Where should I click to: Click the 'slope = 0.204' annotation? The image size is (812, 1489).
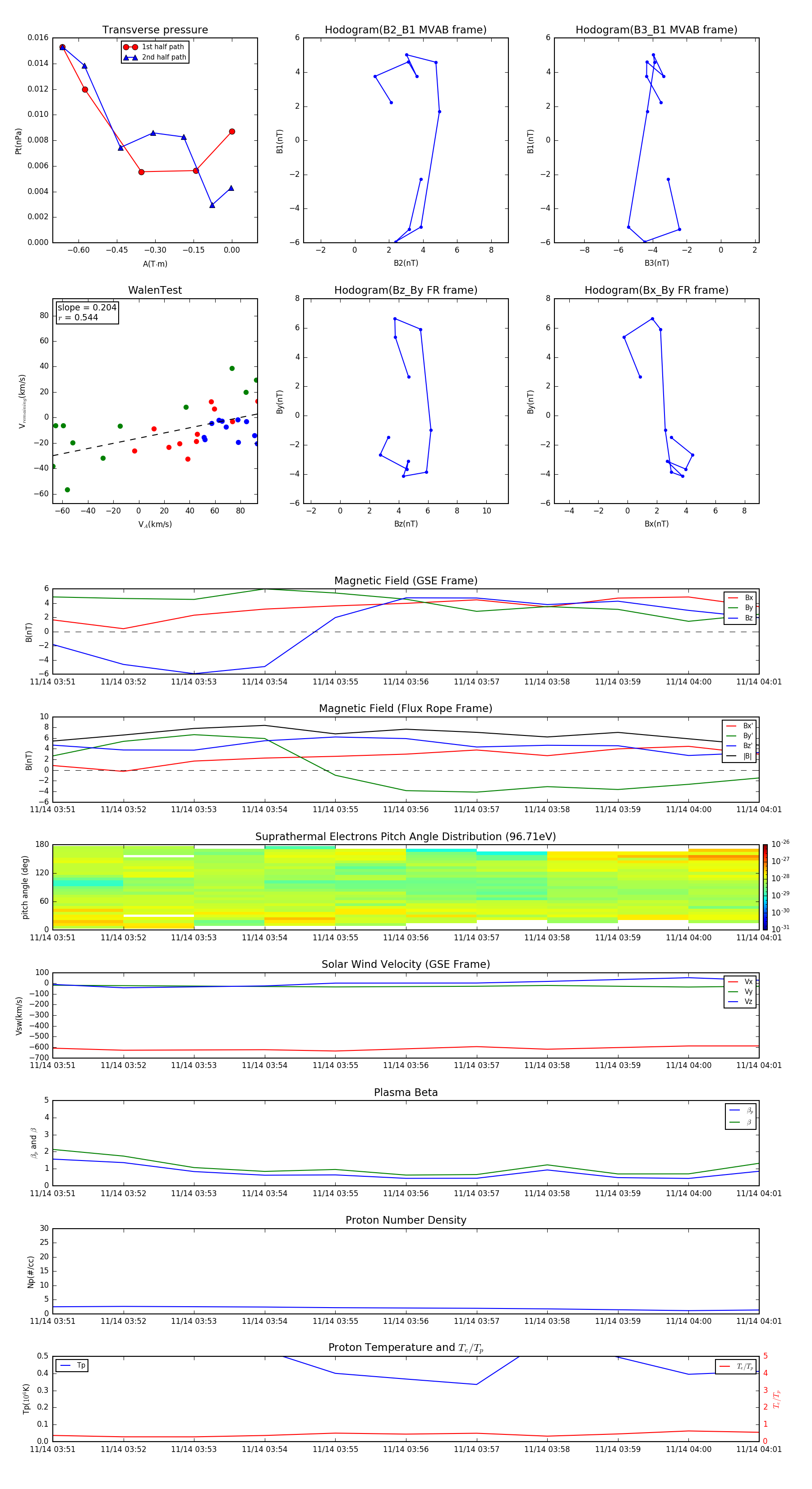pyautogui.click(x=87, y=308)
